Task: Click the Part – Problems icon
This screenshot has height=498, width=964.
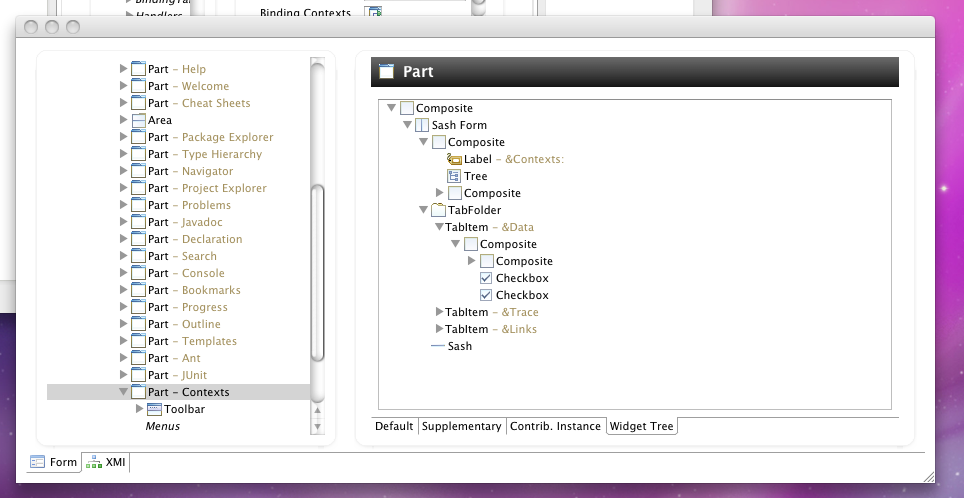Action: click(138, 205)
